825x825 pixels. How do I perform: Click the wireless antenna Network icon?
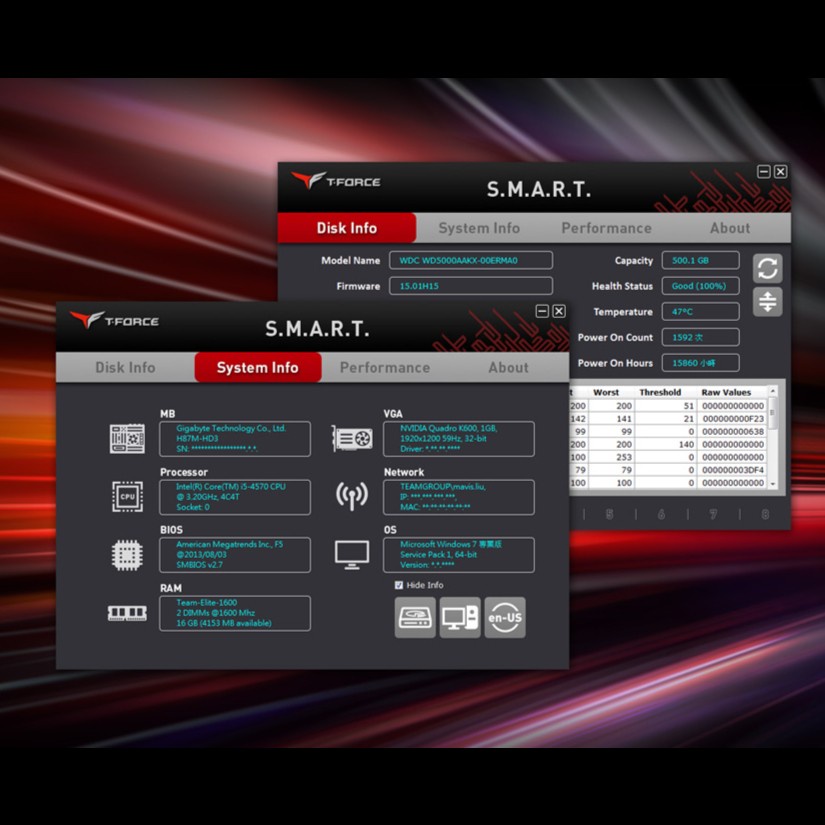pos(351,496)
